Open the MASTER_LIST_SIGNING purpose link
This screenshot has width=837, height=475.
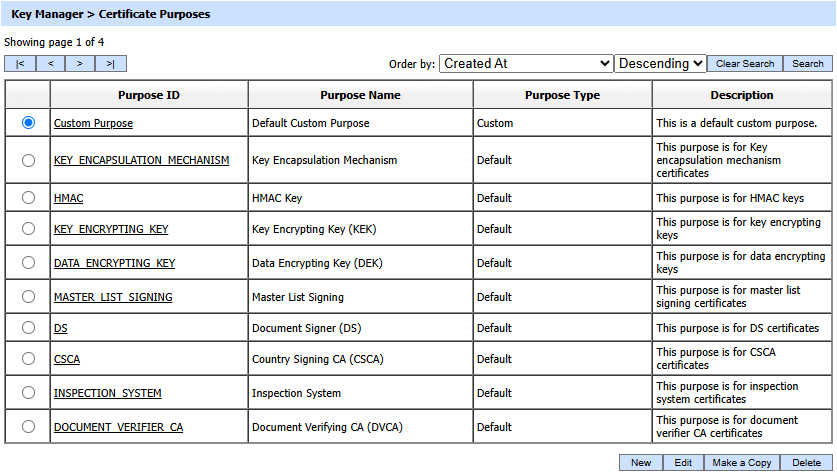pos(113,297)
